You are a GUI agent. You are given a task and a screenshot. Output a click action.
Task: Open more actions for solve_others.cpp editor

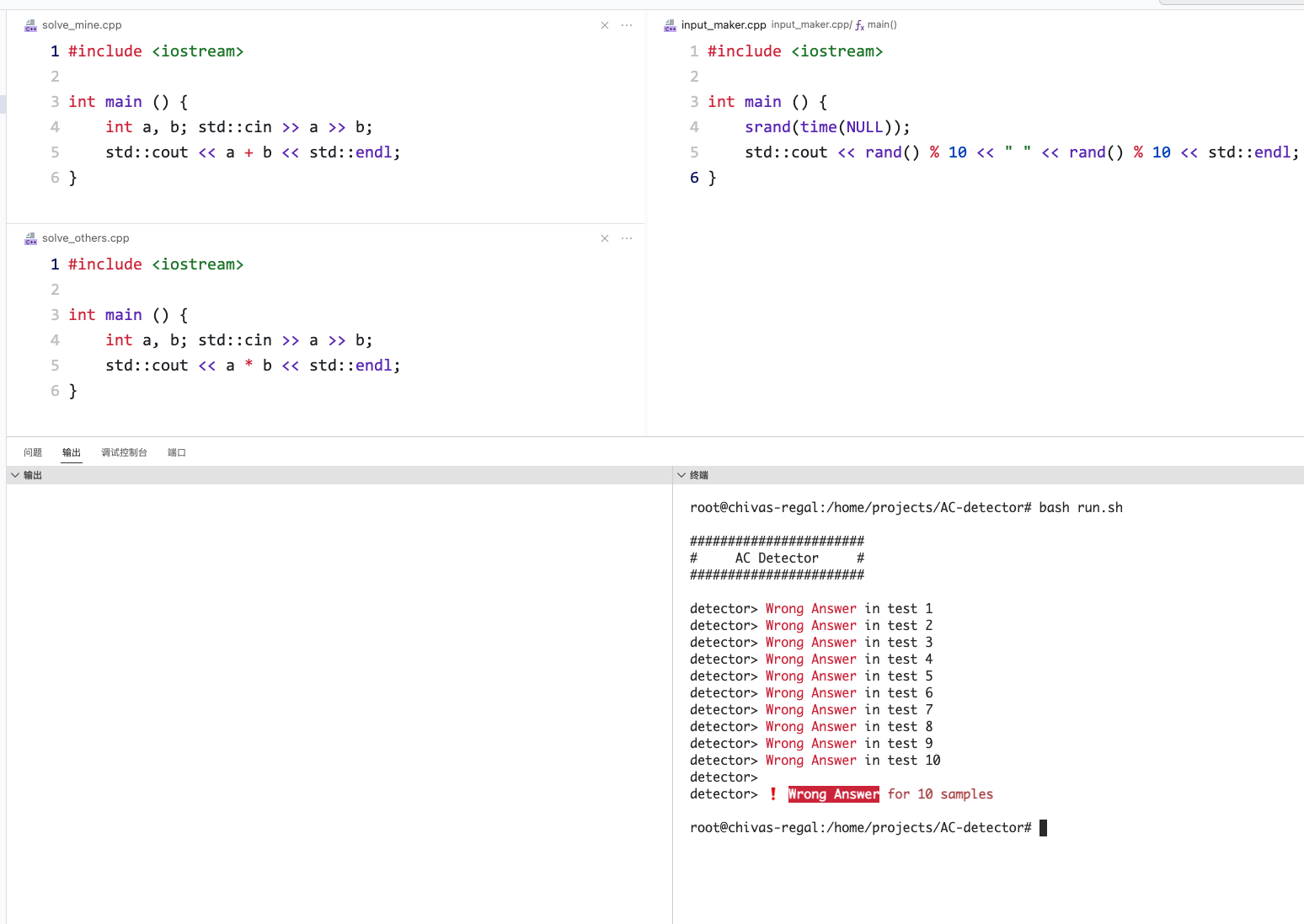(x=626, y=238)
